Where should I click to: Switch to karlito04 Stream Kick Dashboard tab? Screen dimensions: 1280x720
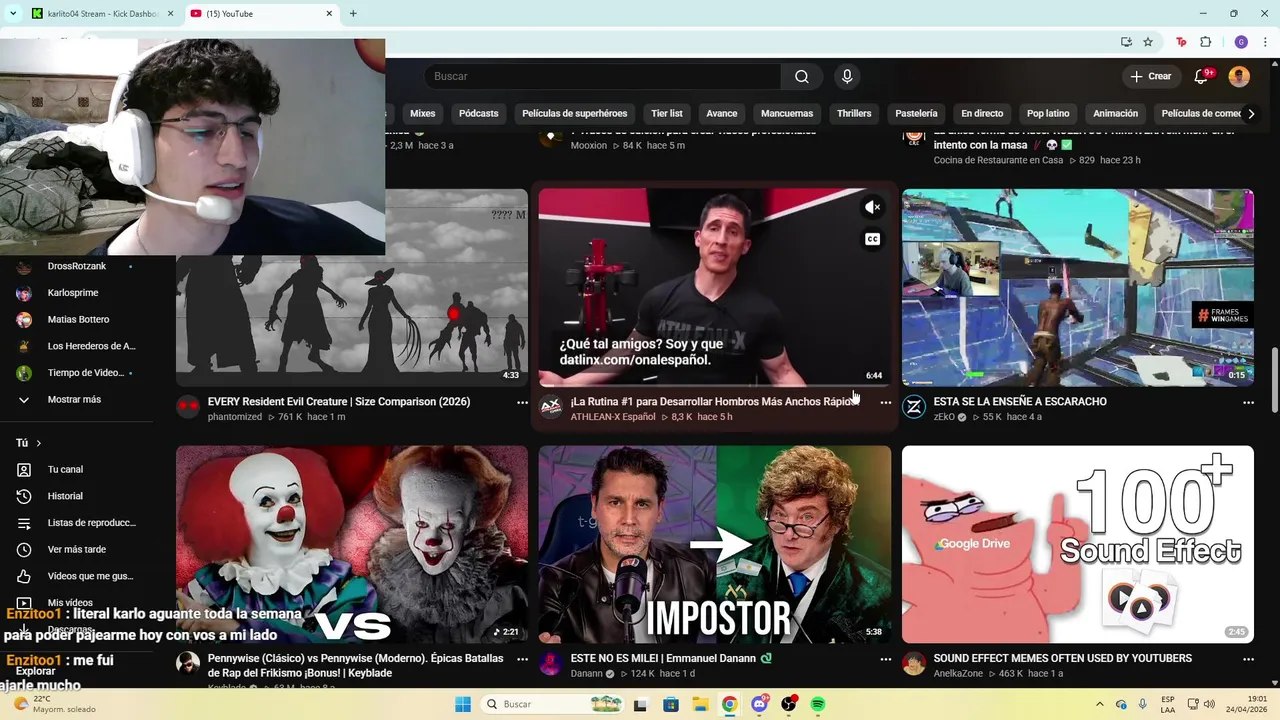point(101,14)
